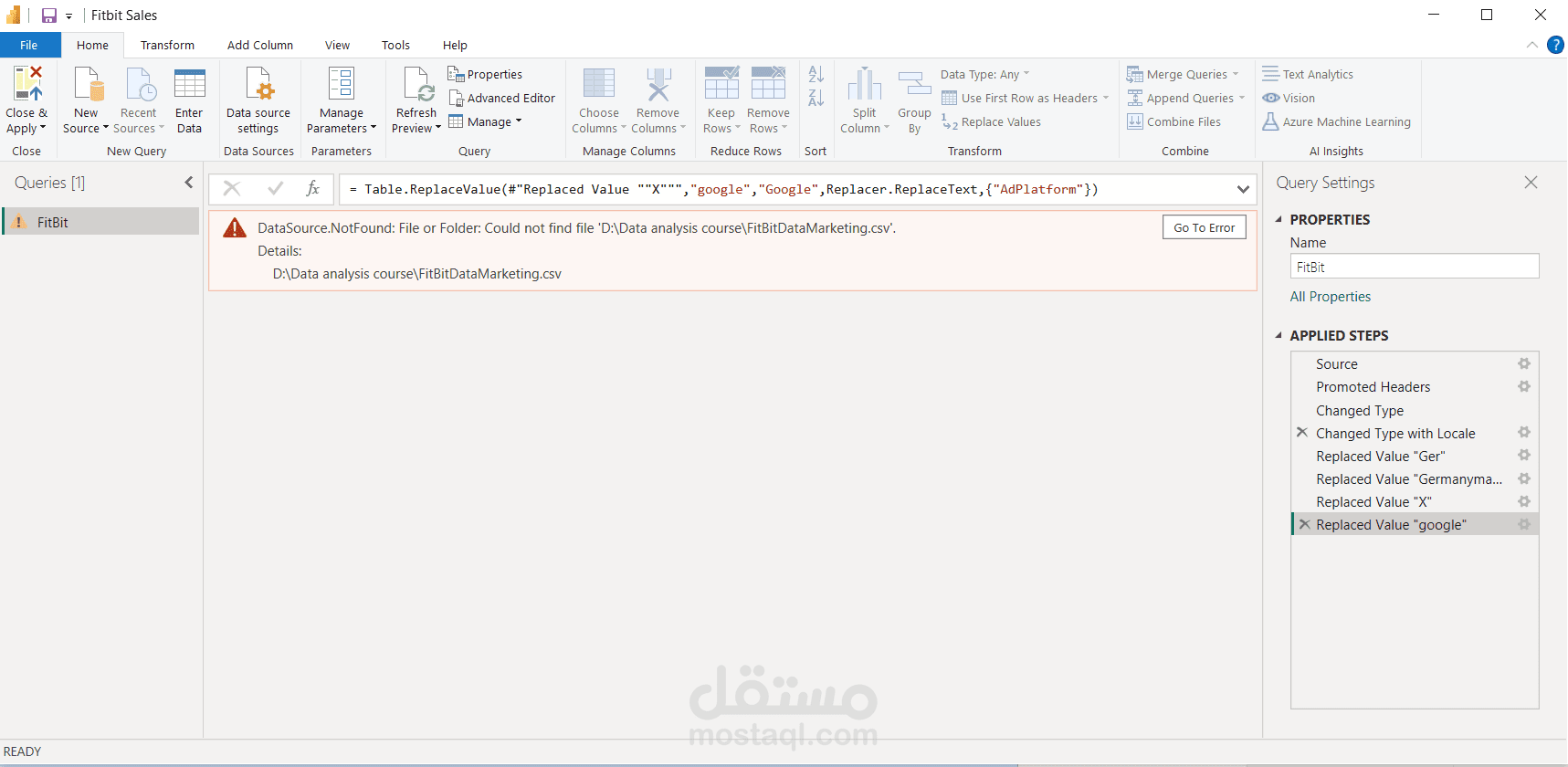This screenshot has height=767, width=1568.
Task: Click the Split Column icon
Action: point(865,83)
